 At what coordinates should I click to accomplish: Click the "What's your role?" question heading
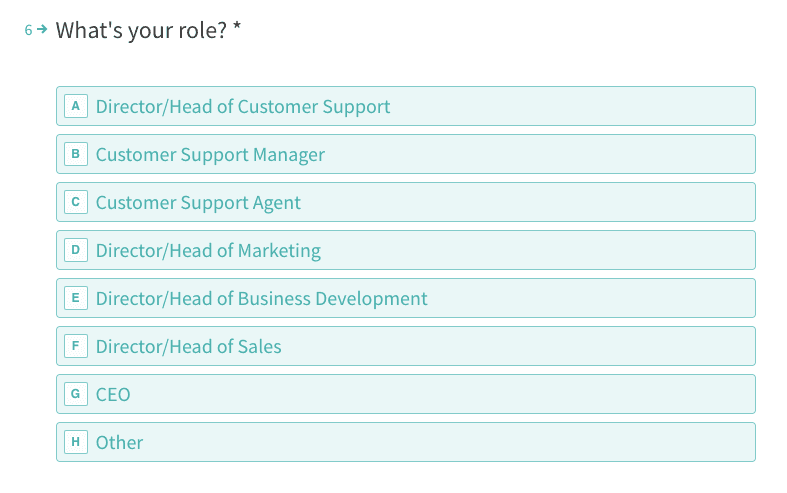point(141,30)
